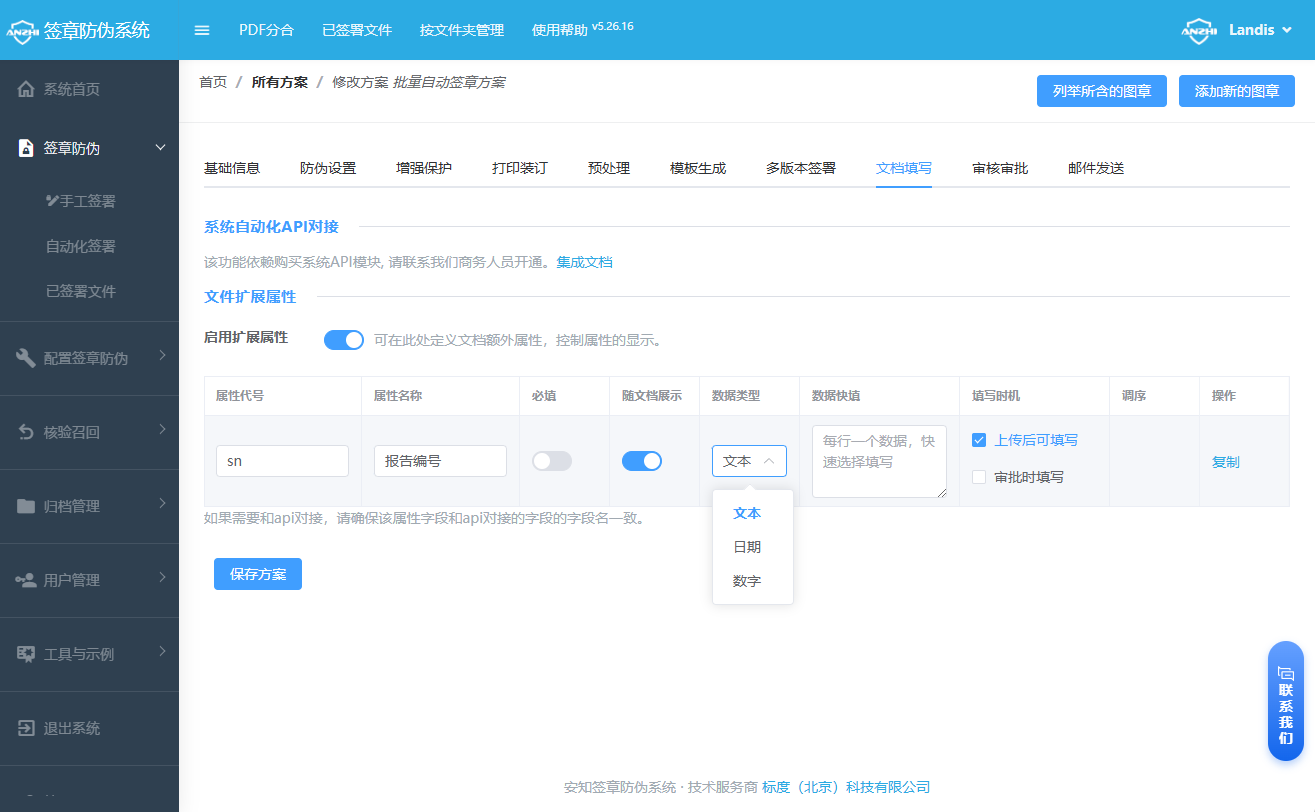Choose 日期 from the data type list
This screenshot has width=1315, height=812.
tap(747, 547)
